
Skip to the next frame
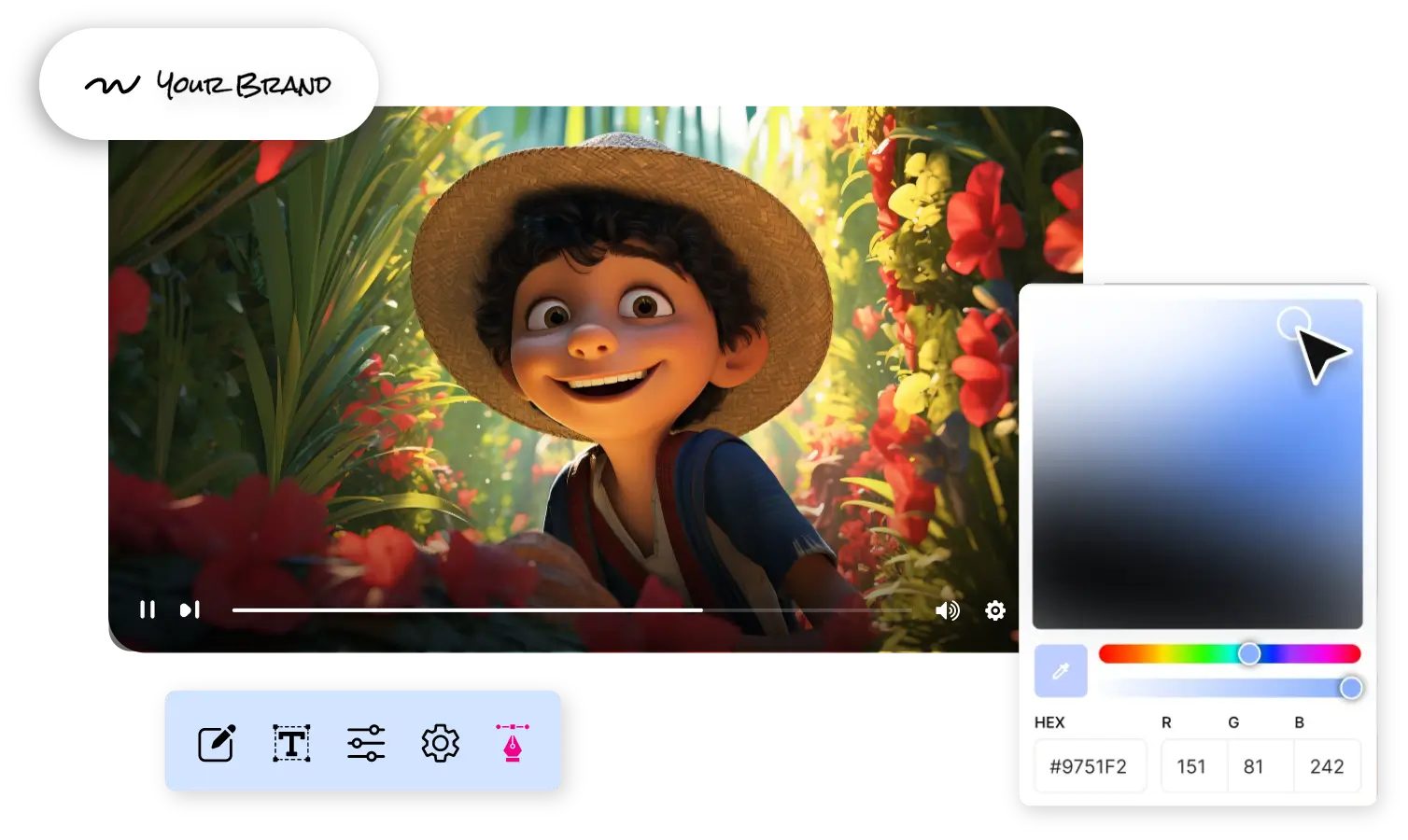coord(190,609)
